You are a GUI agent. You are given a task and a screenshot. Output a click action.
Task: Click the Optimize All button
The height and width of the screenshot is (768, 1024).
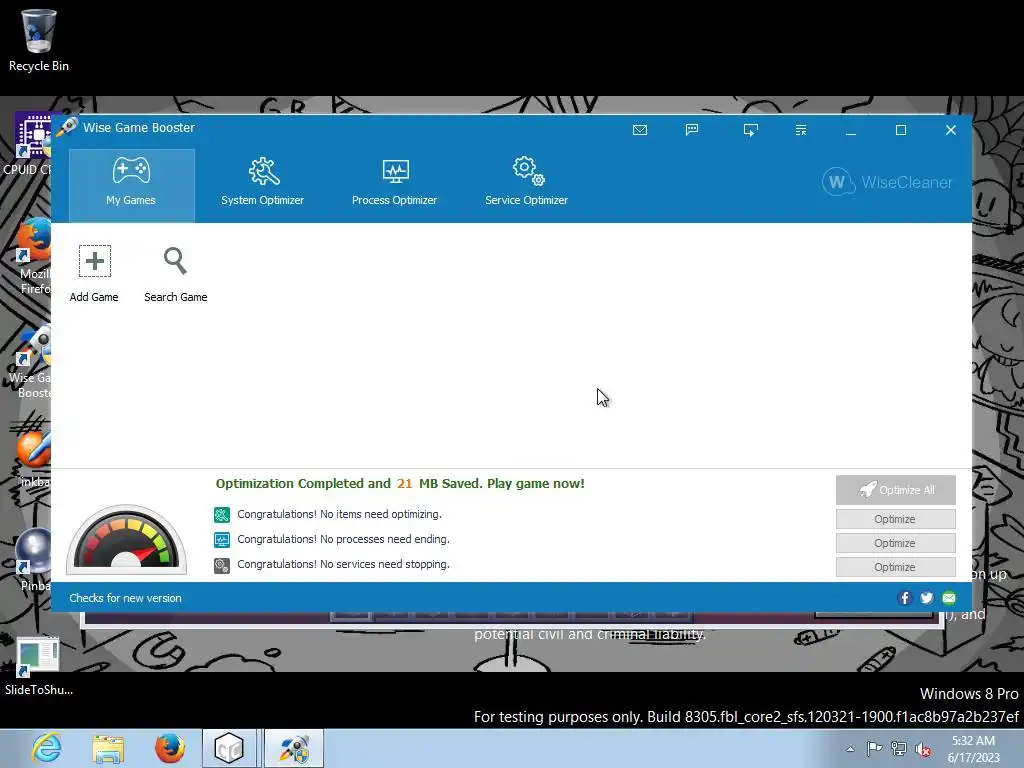point(895,490)
